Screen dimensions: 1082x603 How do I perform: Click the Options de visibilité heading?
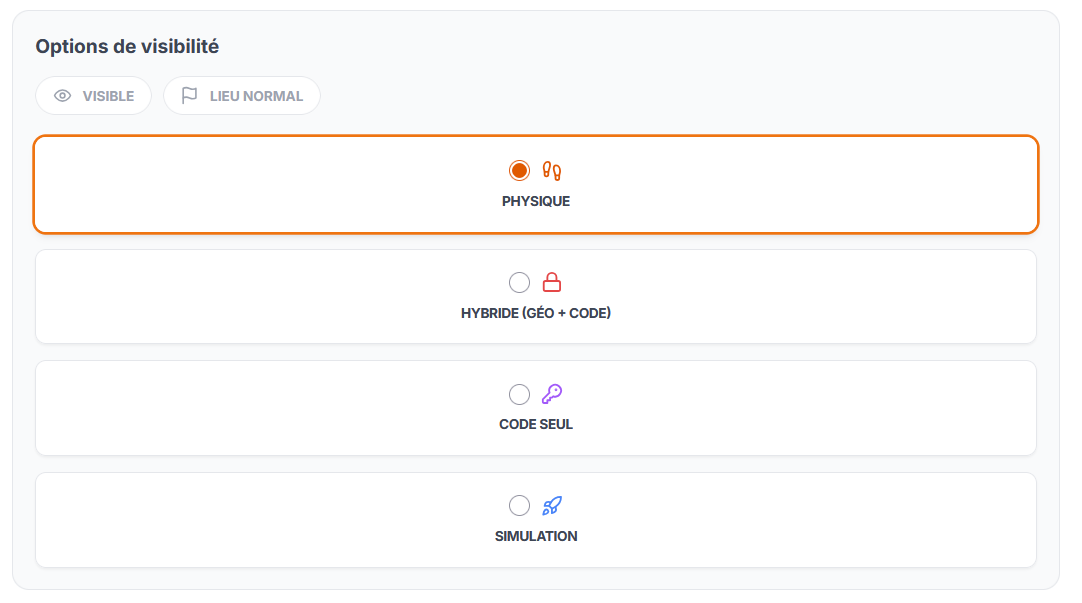click(x=127, y=46)
